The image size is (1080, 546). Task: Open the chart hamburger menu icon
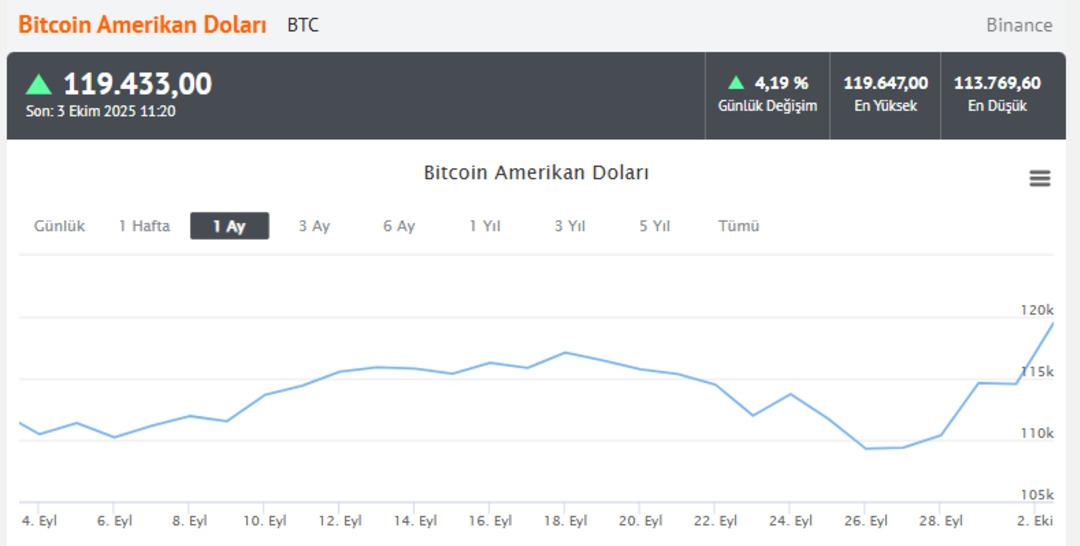pos(1039,179)
